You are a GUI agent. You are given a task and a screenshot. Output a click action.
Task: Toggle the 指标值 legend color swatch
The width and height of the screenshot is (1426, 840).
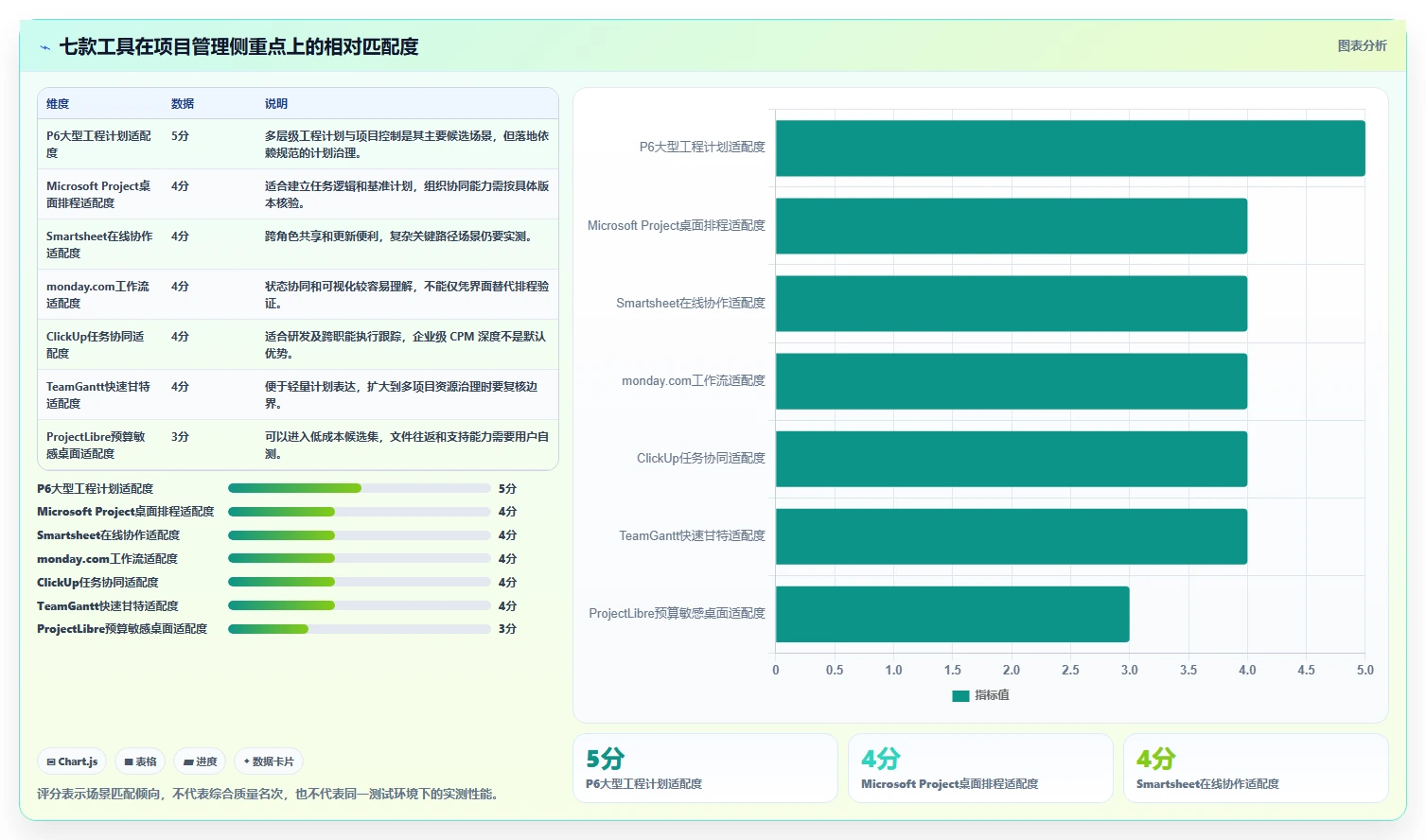960,695
